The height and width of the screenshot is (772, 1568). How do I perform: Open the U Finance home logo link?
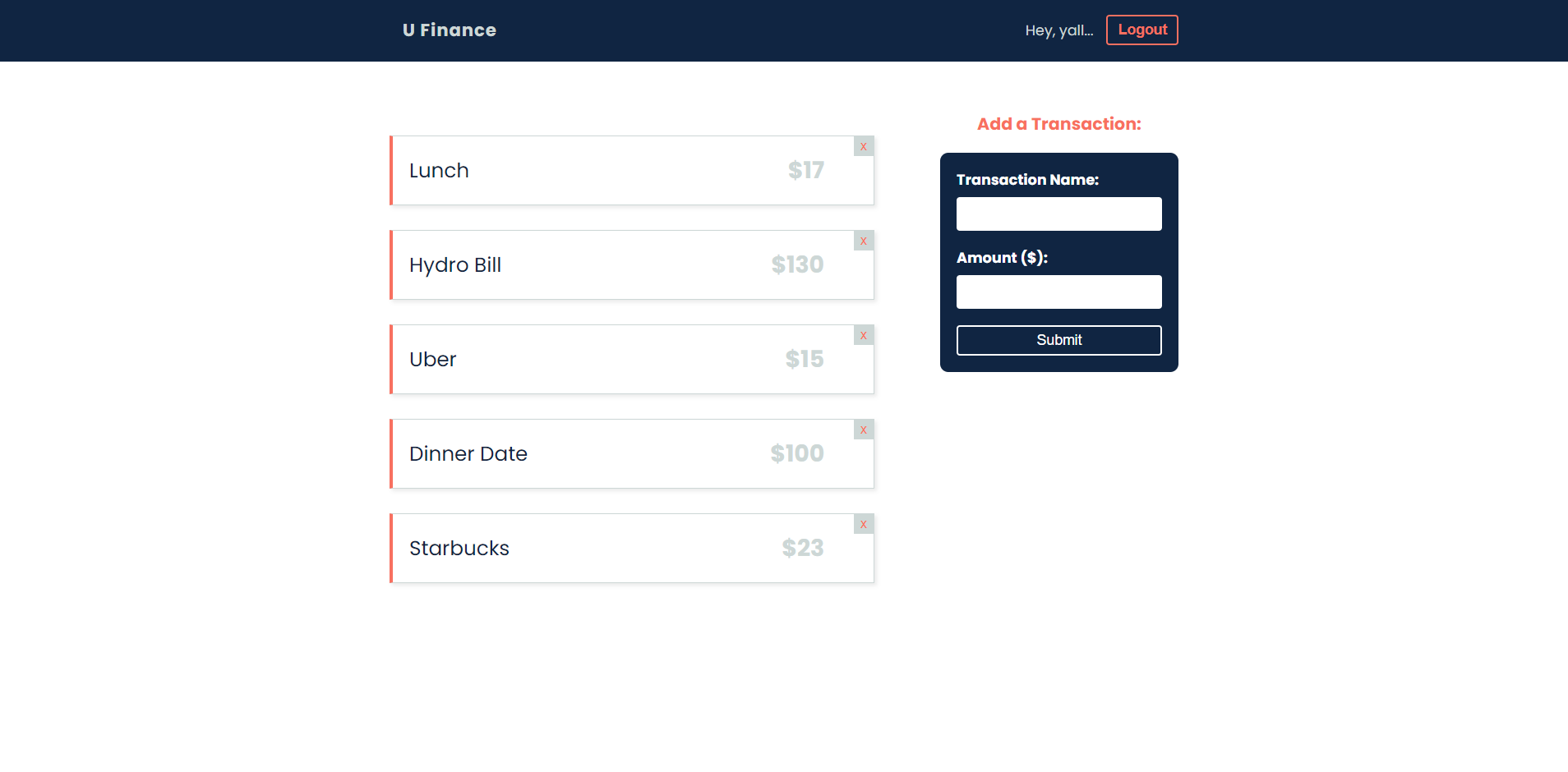[450, 30]
